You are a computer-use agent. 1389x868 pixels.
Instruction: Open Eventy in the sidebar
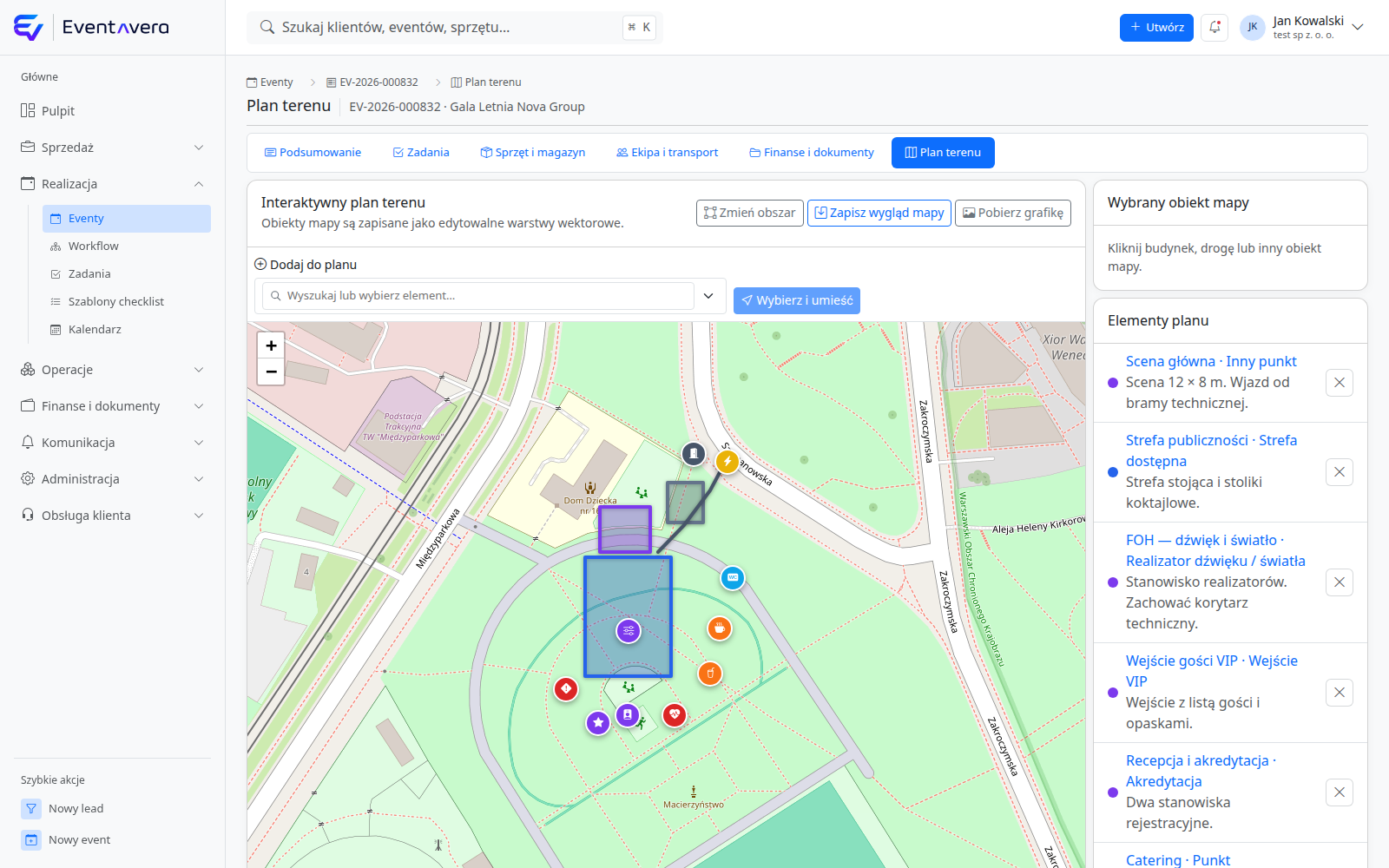click(127, 219)
